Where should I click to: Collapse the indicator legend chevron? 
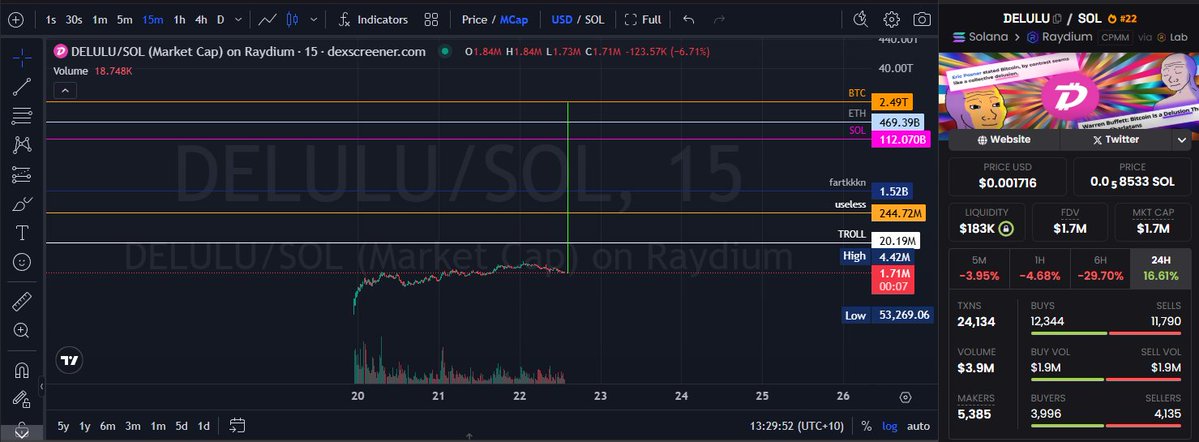click(65, 91)
